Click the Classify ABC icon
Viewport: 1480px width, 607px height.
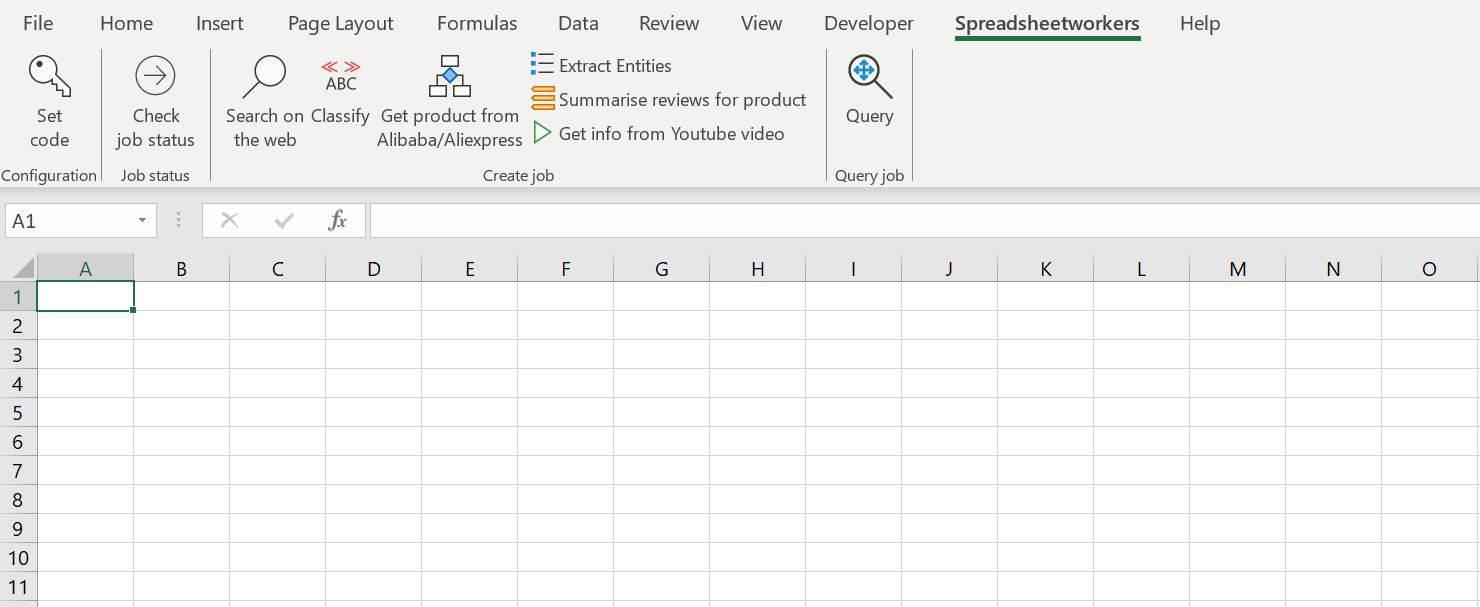point(340,76)
